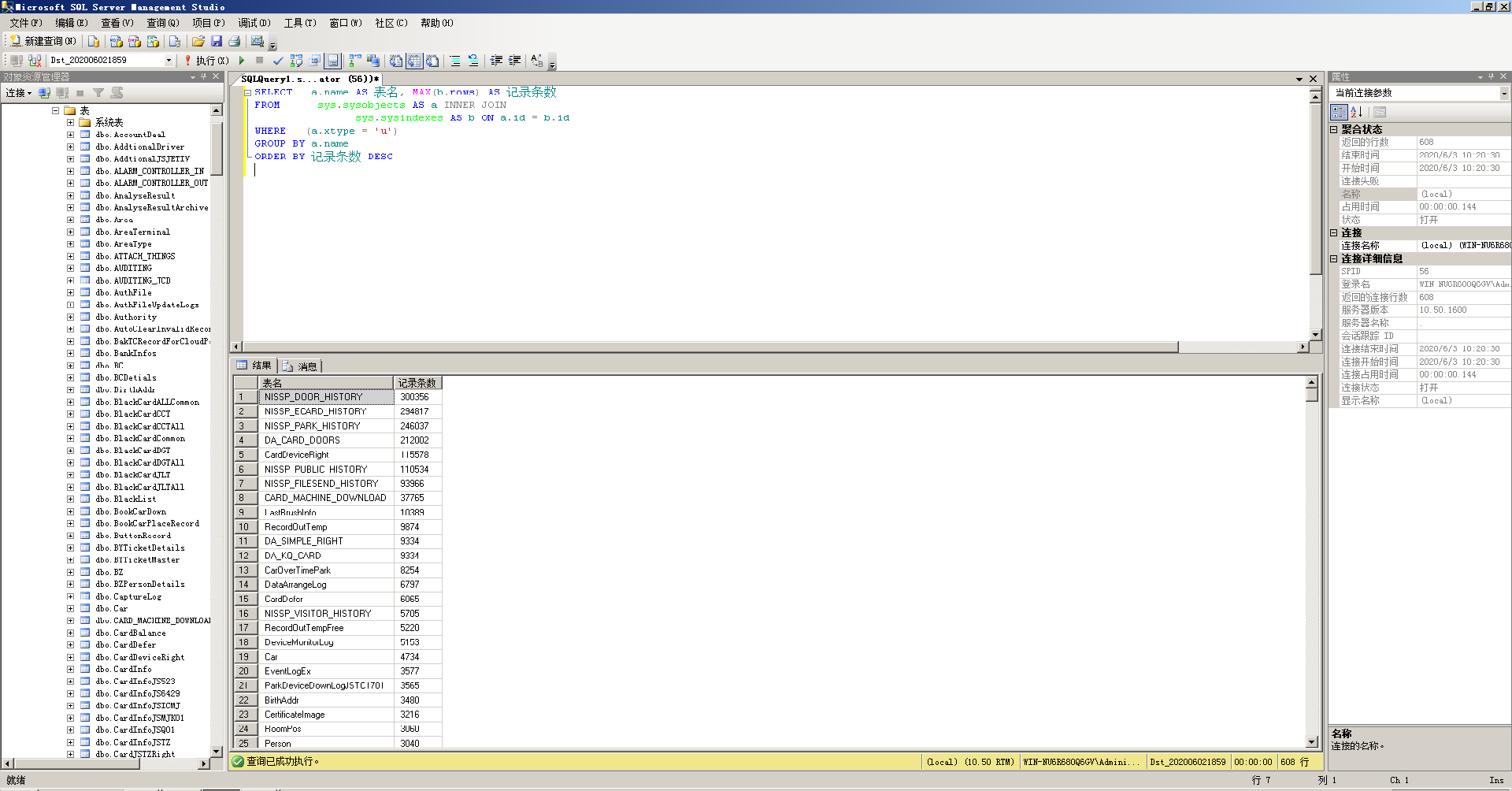The width and height of the screenshot is (1512, 791).
Task: Open the 查询(Q) menu
Action: pos(162,23)
